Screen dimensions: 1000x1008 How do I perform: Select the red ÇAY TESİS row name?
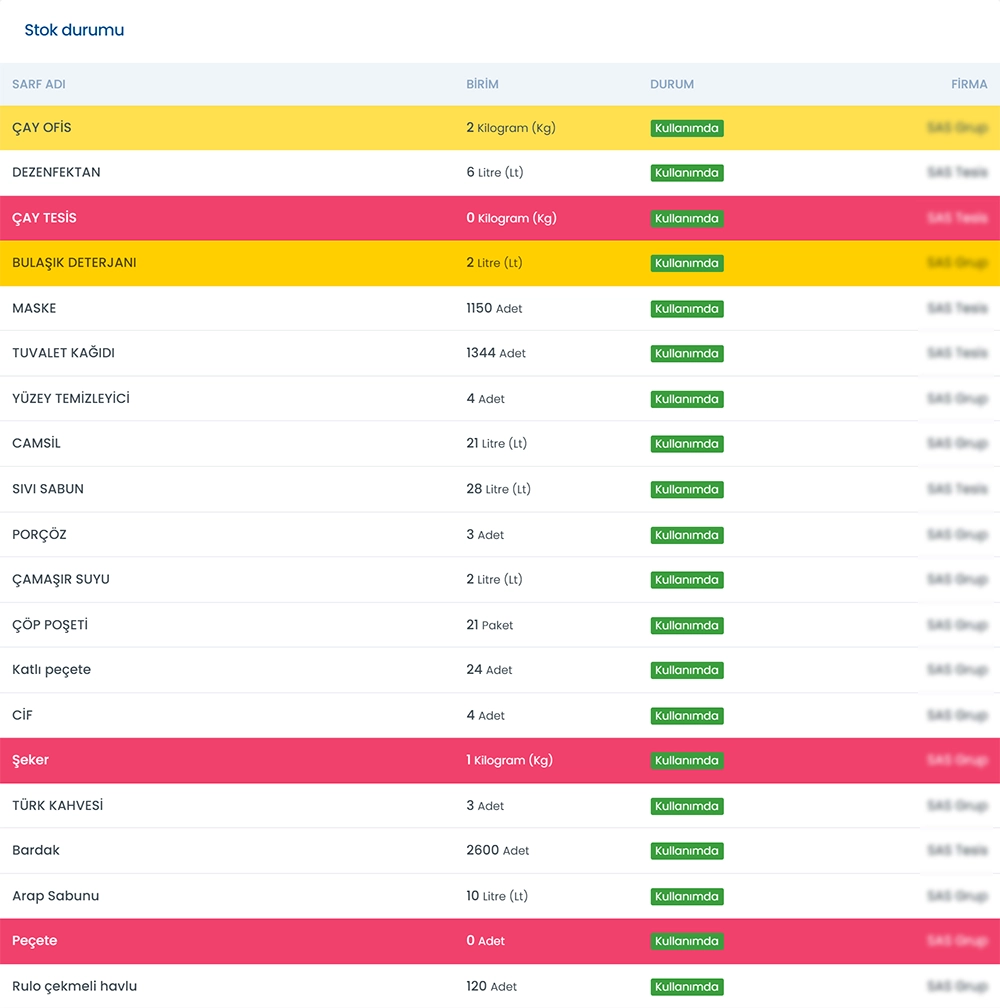click(x=44, y=218)
